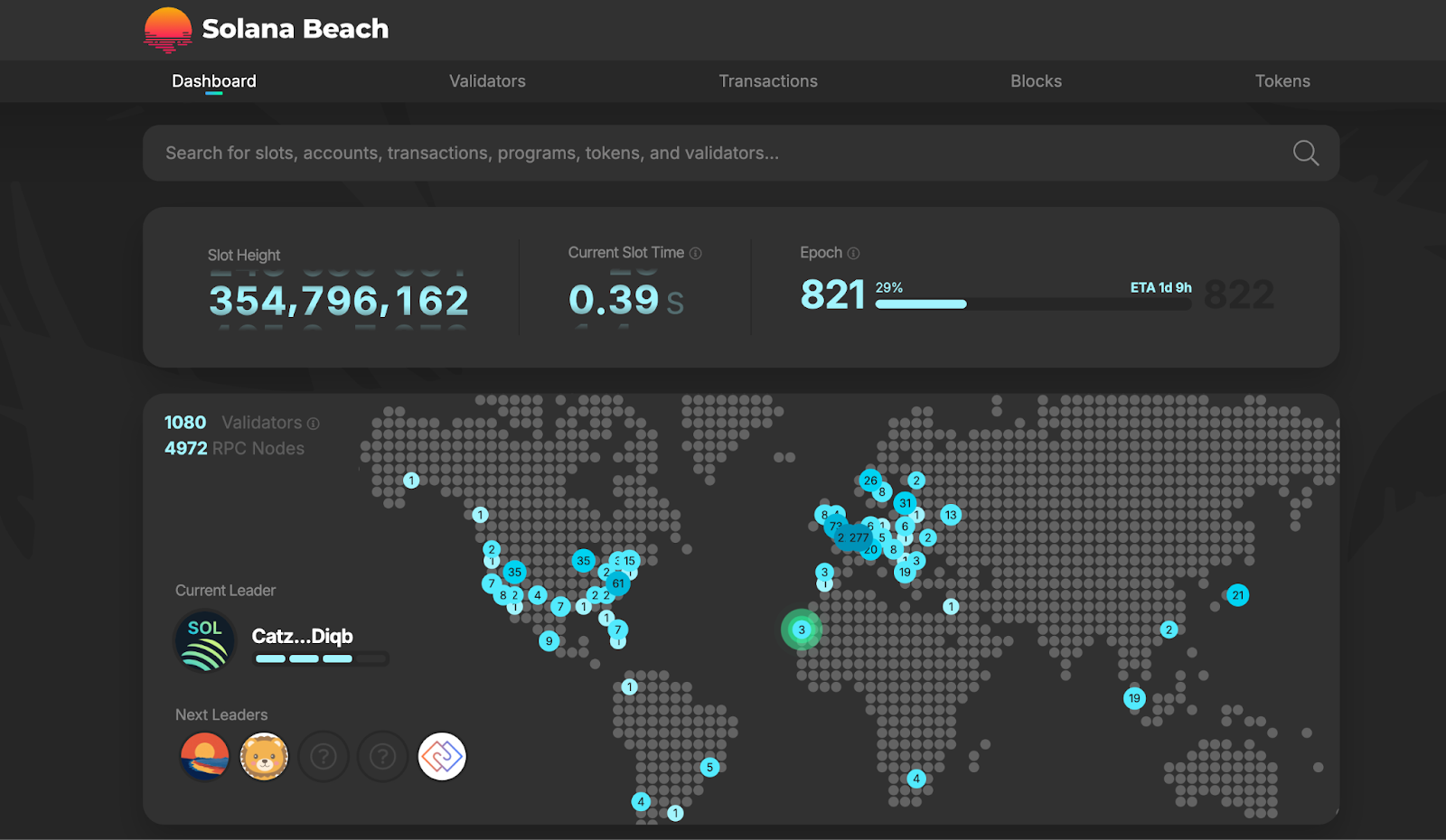Click the 61 validator marker on the east coast
This screenshot has width=1446, height=840.
618,584
